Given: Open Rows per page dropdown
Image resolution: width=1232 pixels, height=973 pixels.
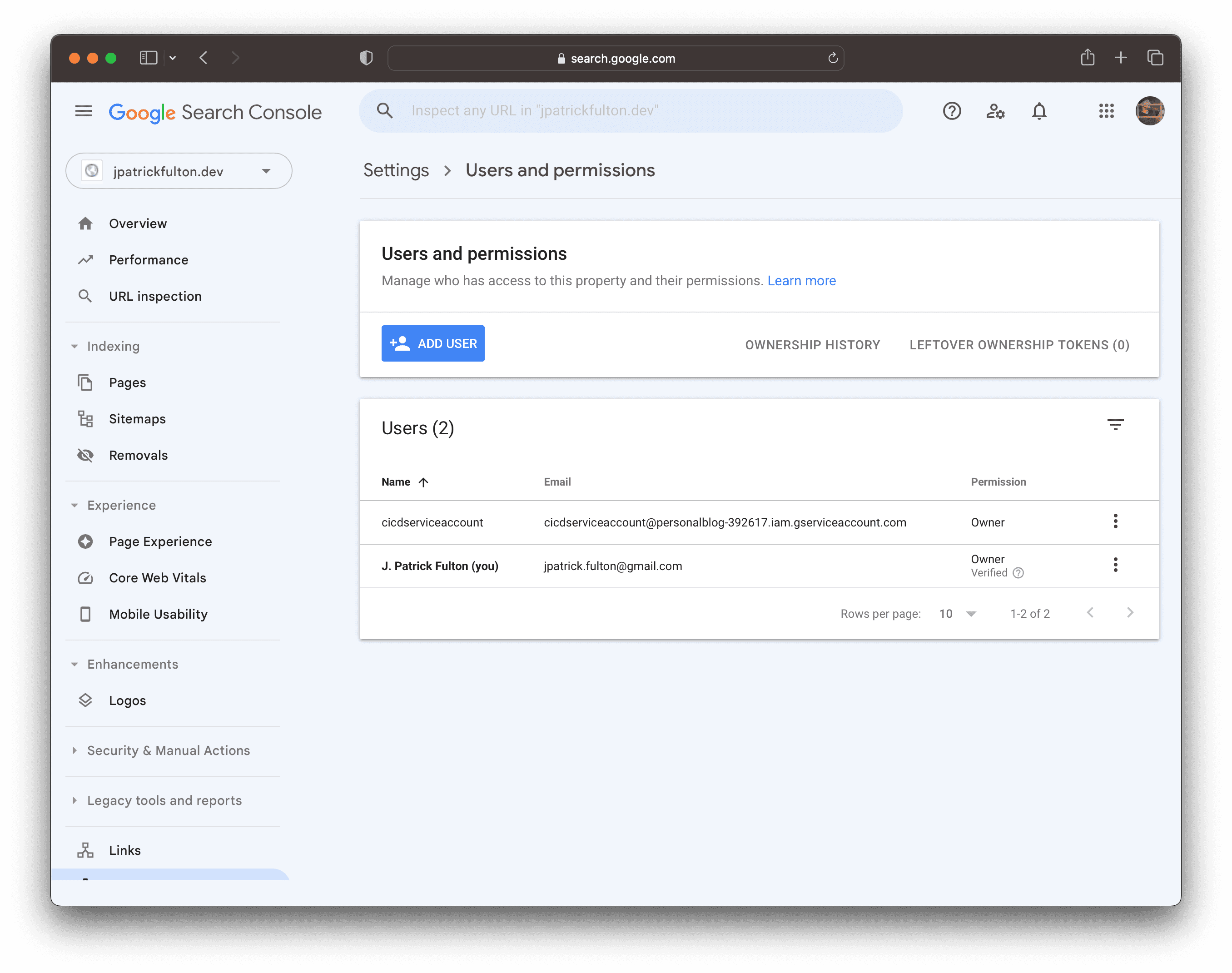Looking at the screenshot, I should coord(958,614).
